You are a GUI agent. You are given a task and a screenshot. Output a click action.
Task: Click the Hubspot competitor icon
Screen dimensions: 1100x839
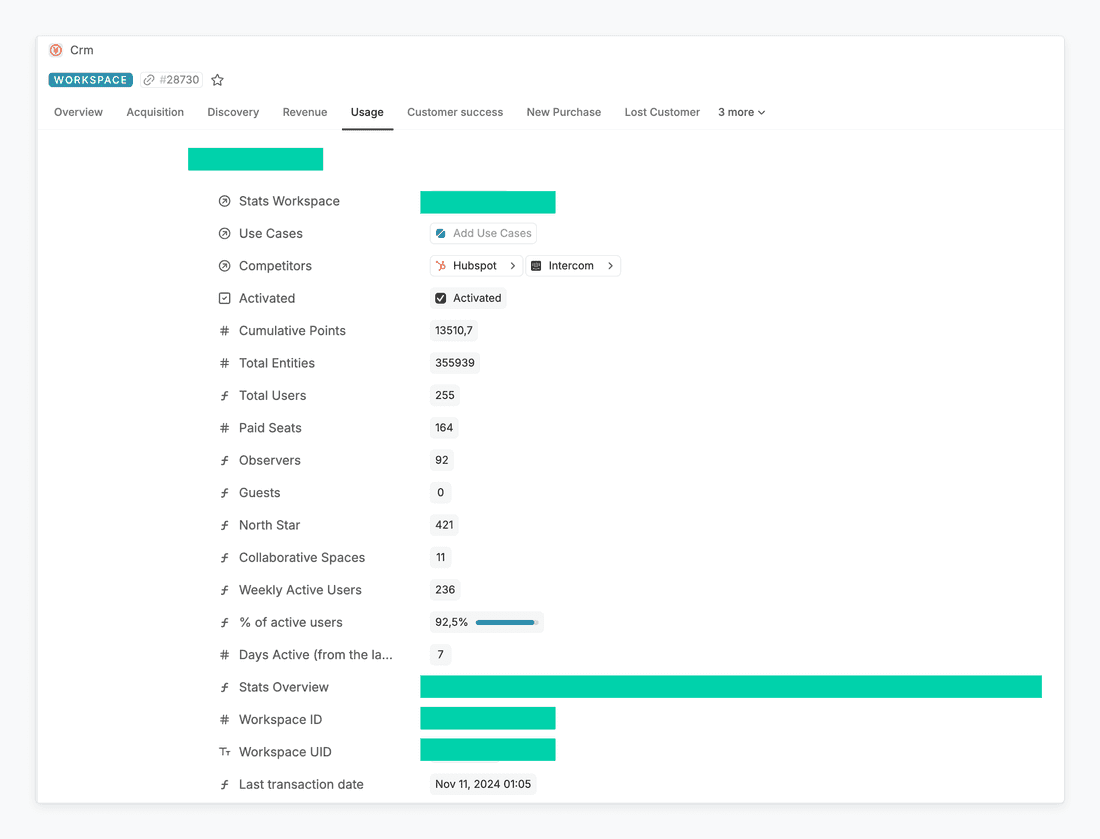tap(441, 266)
